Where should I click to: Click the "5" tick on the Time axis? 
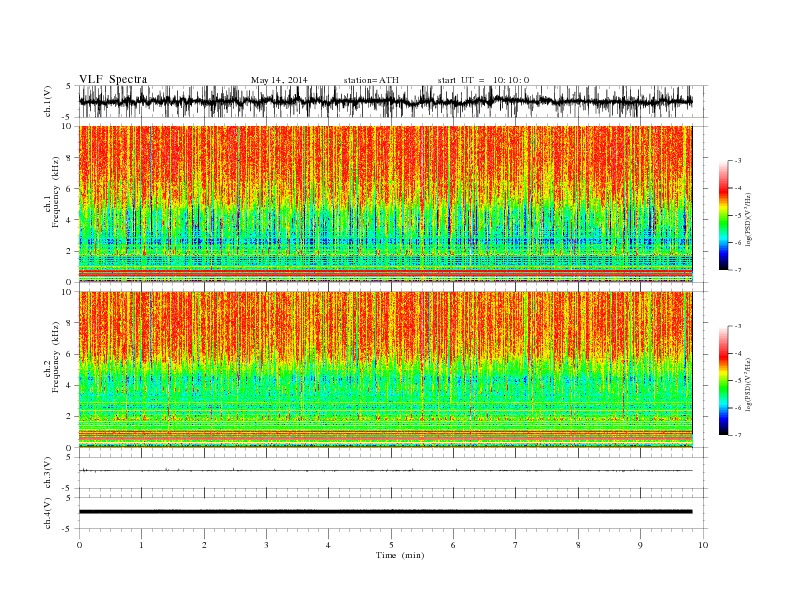click(x=391, y=545)
